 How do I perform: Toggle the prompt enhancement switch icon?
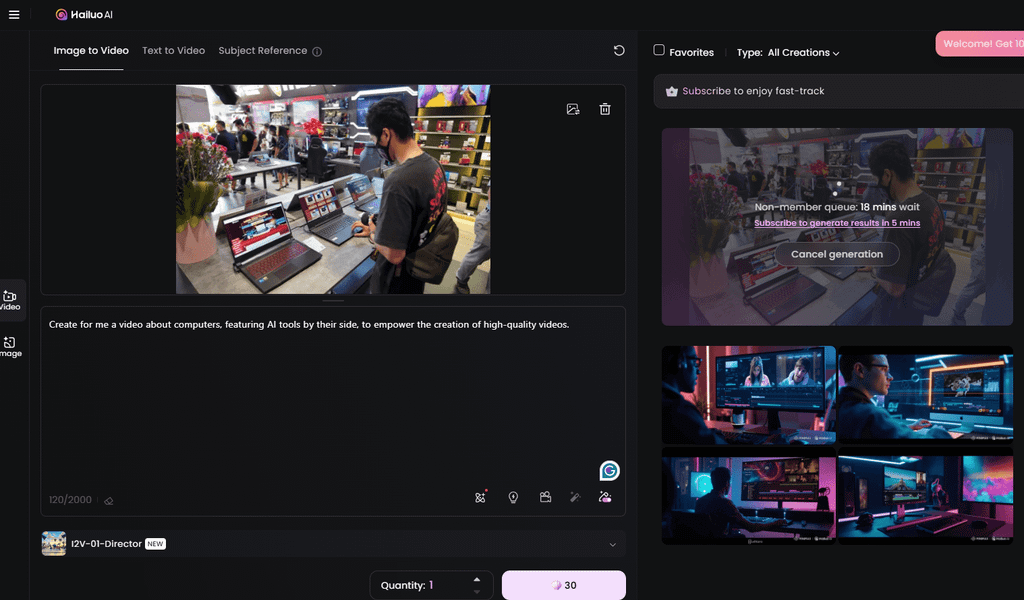(605, 497)
